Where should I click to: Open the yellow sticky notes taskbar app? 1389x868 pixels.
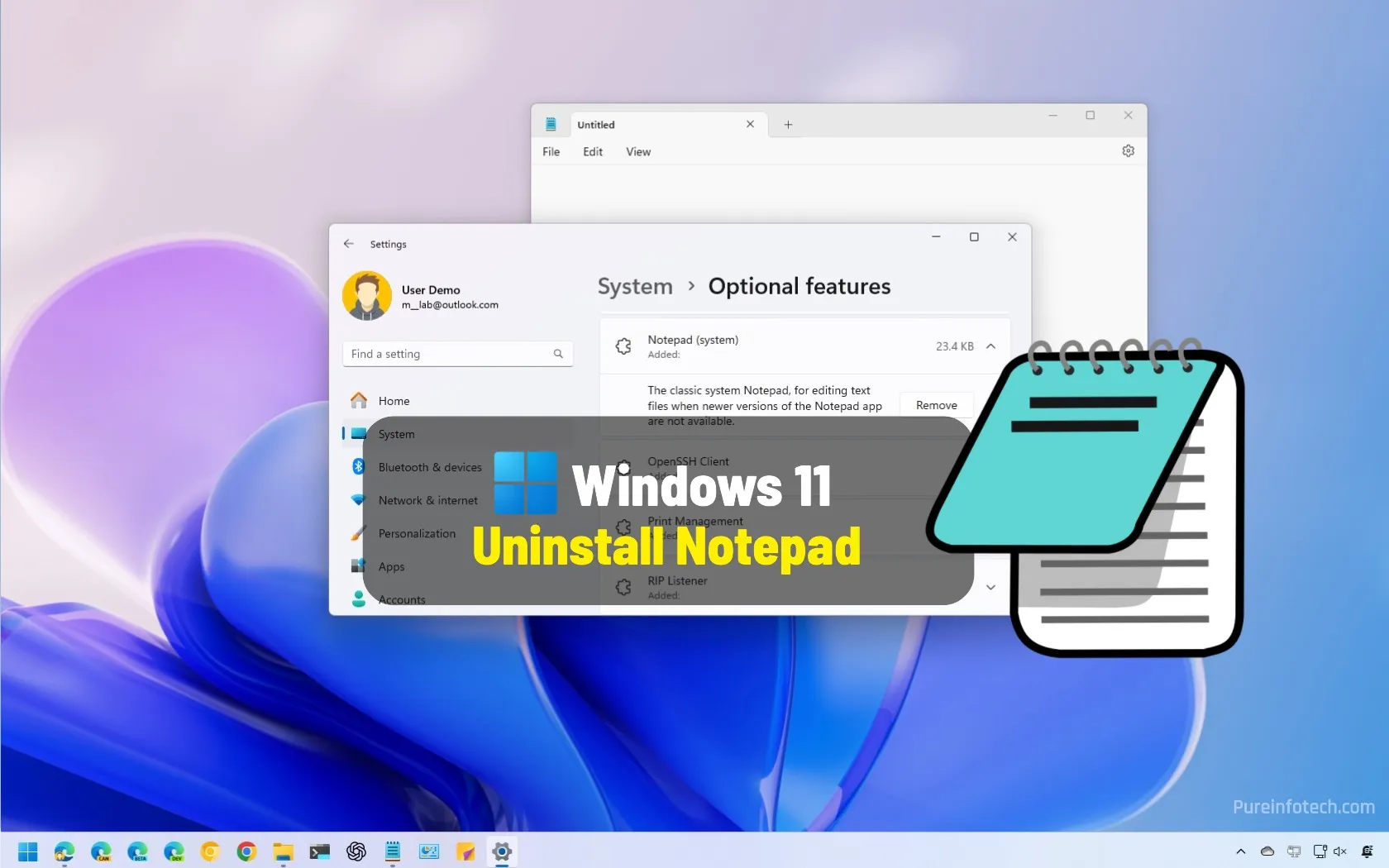coord(465,851)
